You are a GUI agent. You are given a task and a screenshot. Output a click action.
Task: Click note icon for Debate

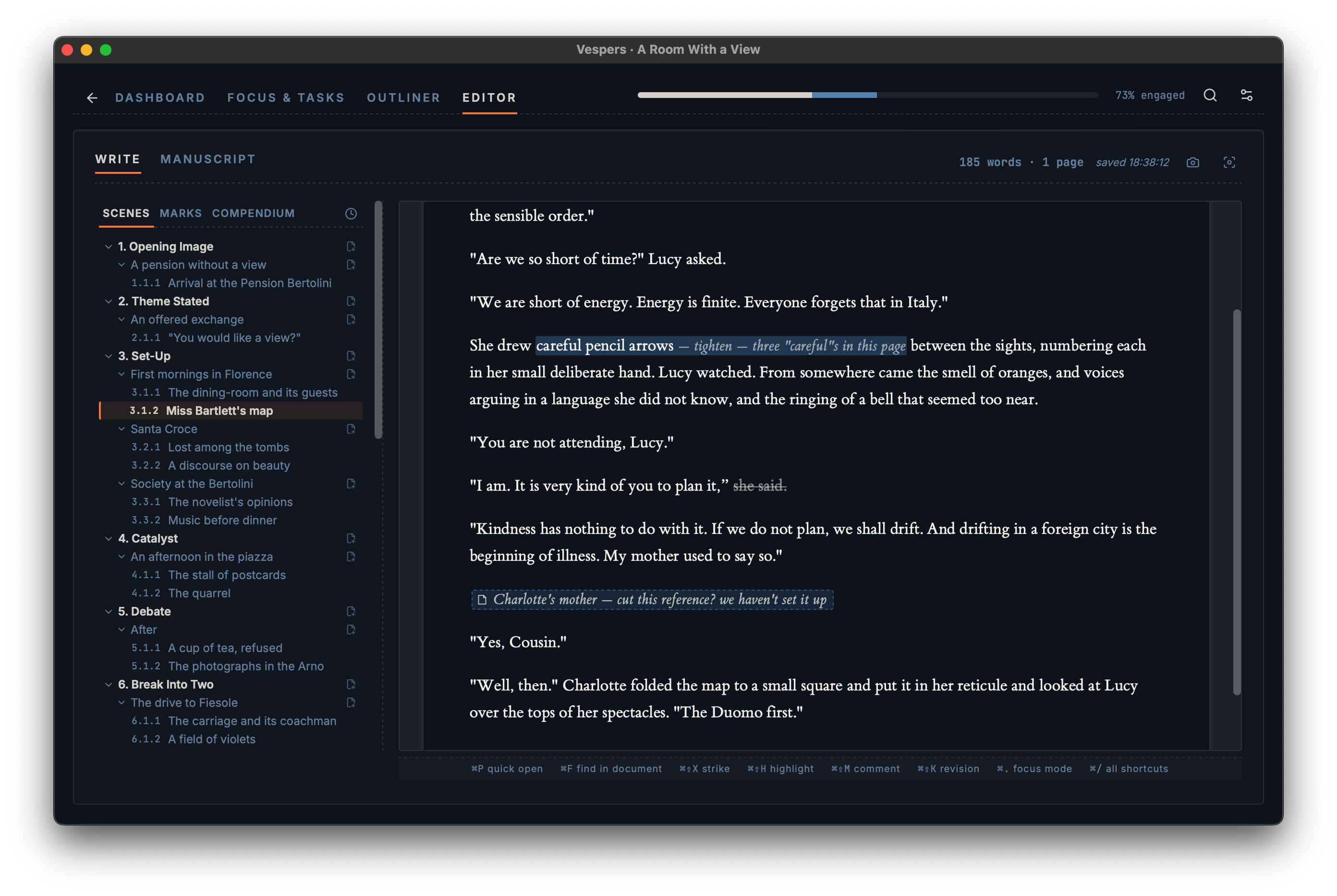(x=351, y=611)
